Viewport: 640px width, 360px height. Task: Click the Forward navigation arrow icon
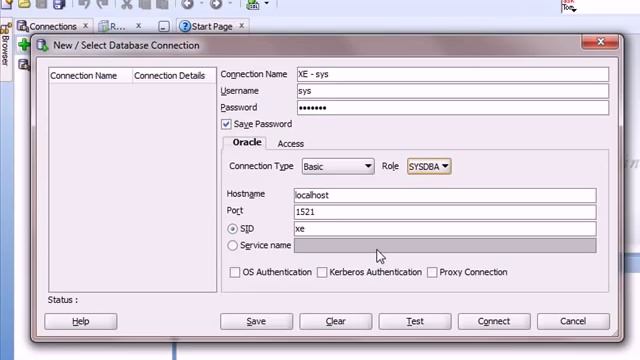216,4
